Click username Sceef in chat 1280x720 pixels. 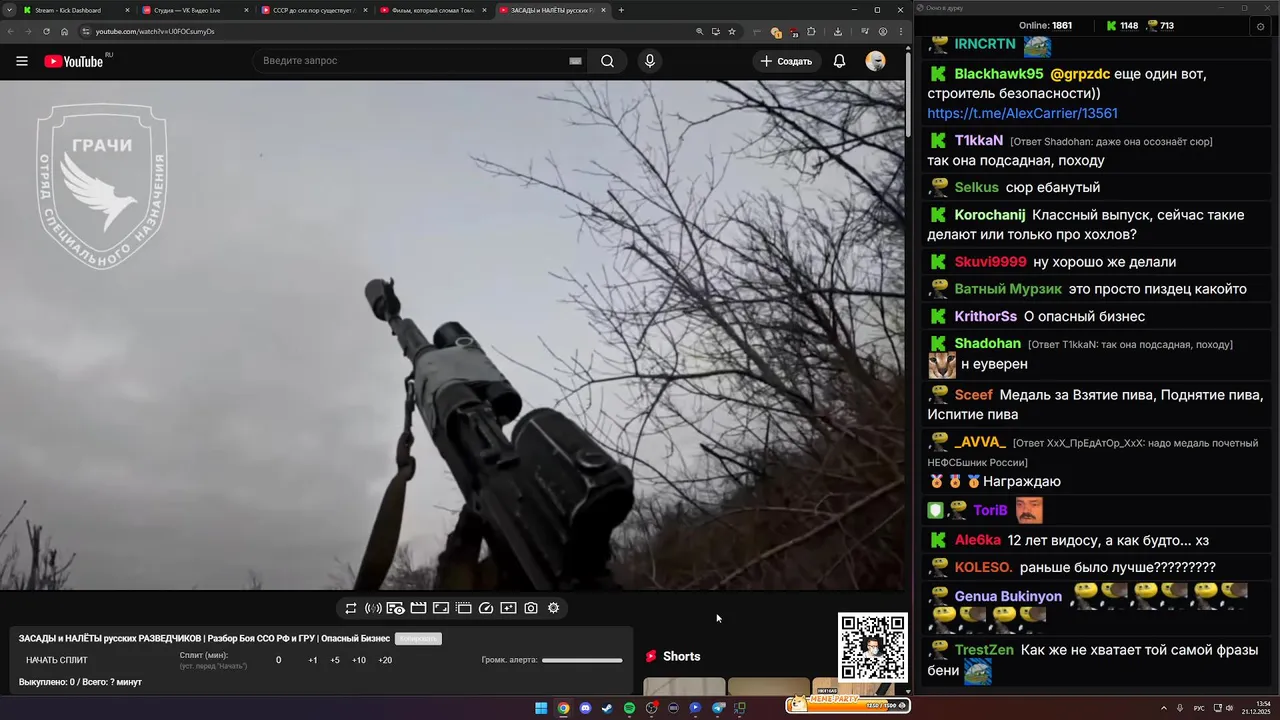pyautogui.click(x=973, y=395)
